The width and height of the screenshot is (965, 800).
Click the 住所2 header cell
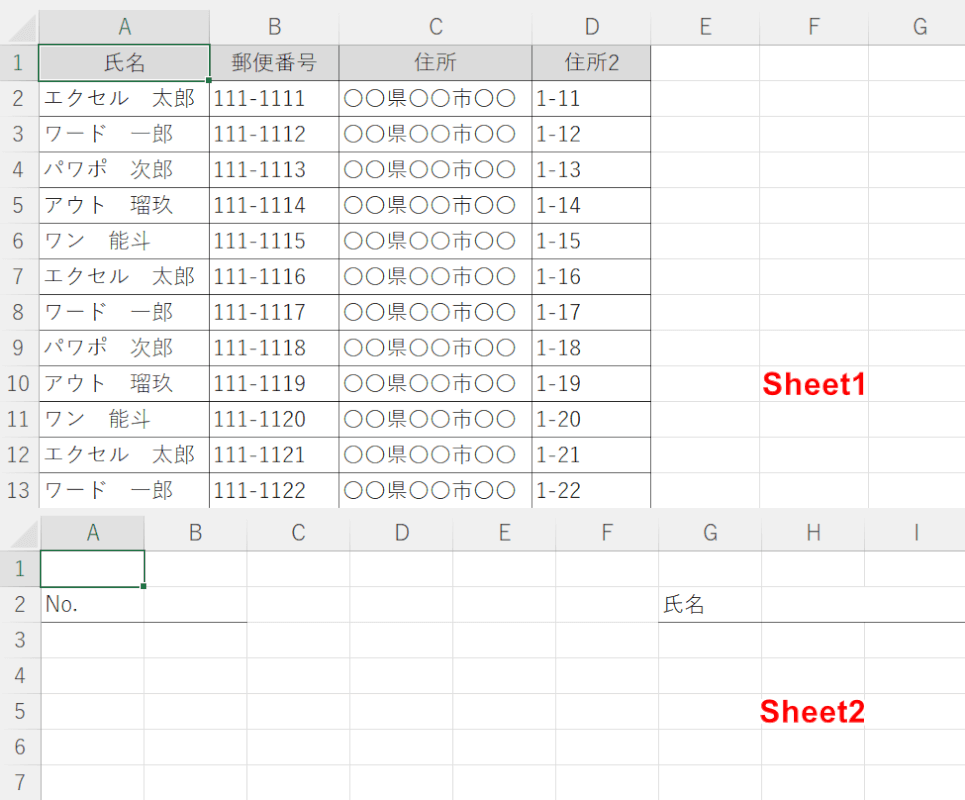point(591,63)
